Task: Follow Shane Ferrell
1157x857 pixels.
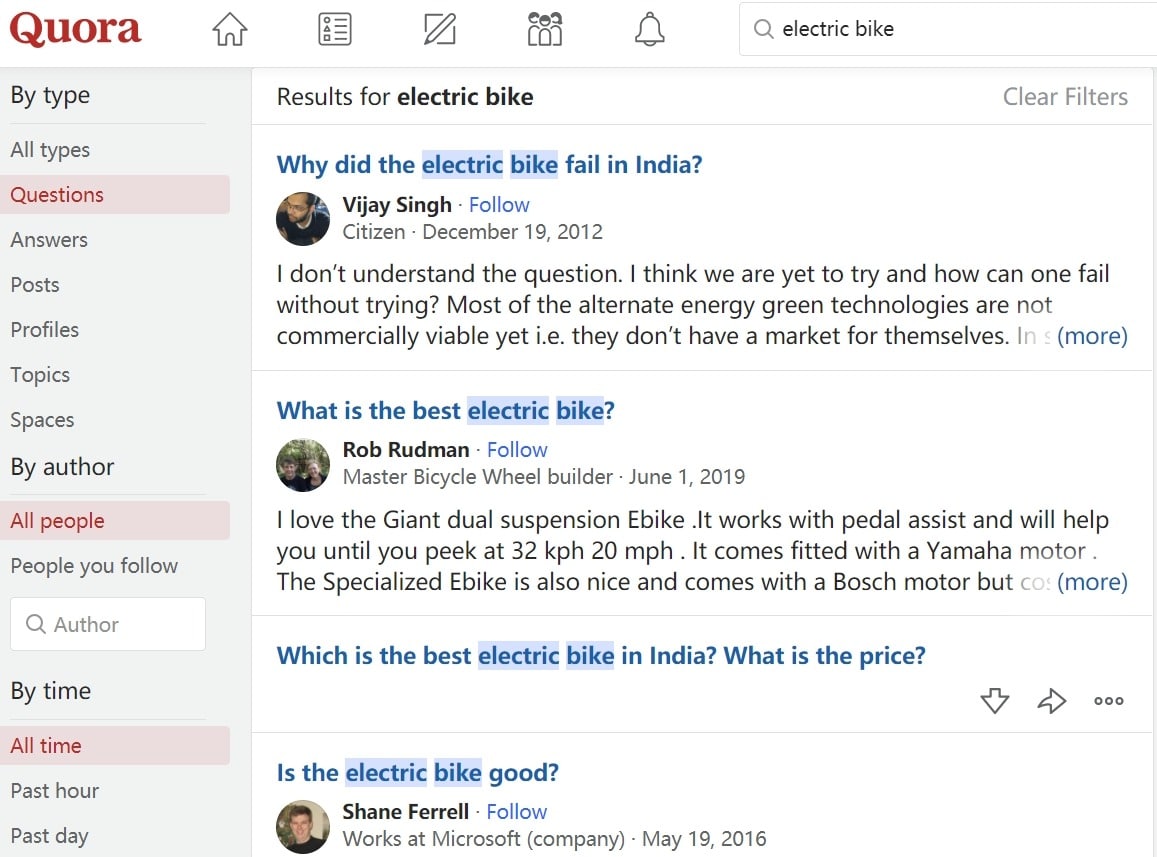Action: [x=517, y=812]
